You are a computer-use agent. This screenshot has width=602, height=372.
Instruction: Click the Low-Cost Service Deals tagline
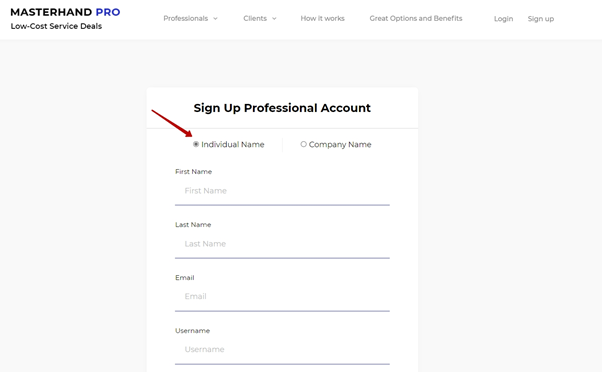pyautogui.click(x=56, y=26)
